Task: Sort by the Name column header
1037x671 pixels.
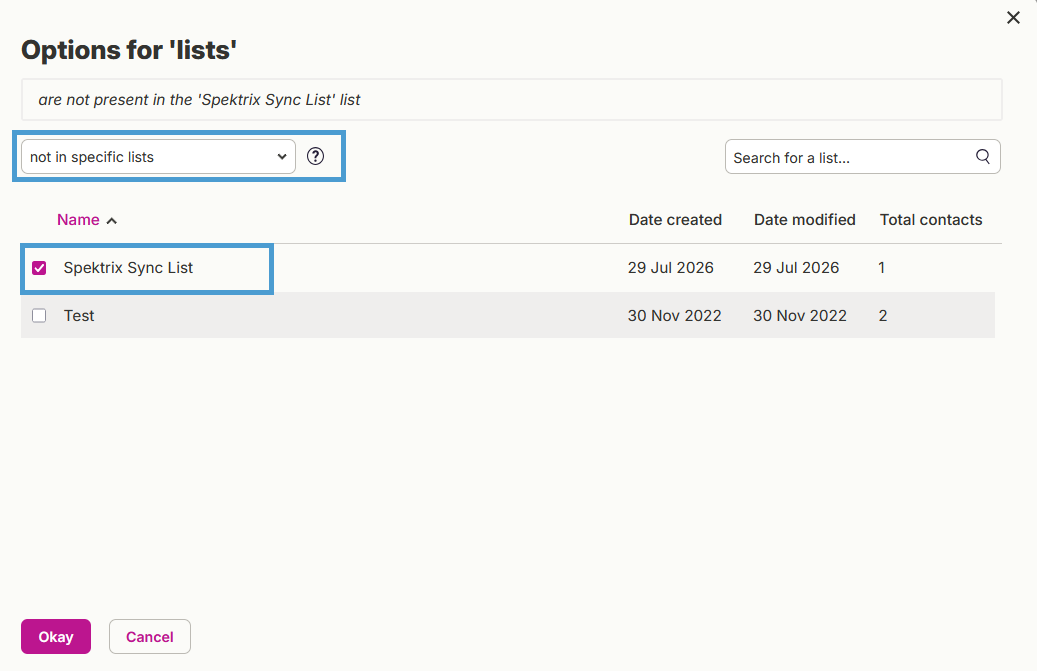Action: [78, 219]
